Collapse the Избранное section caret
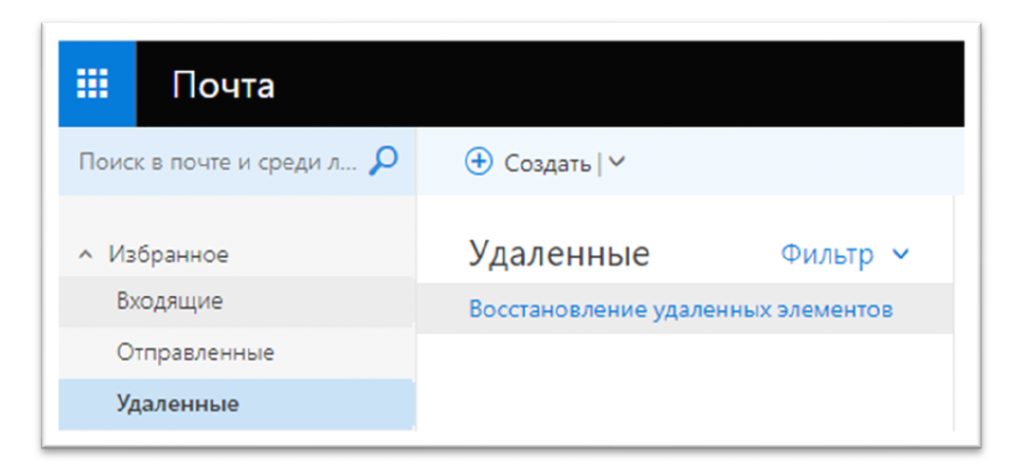This screenshot has width=1024, height=467. pos(86,256)
